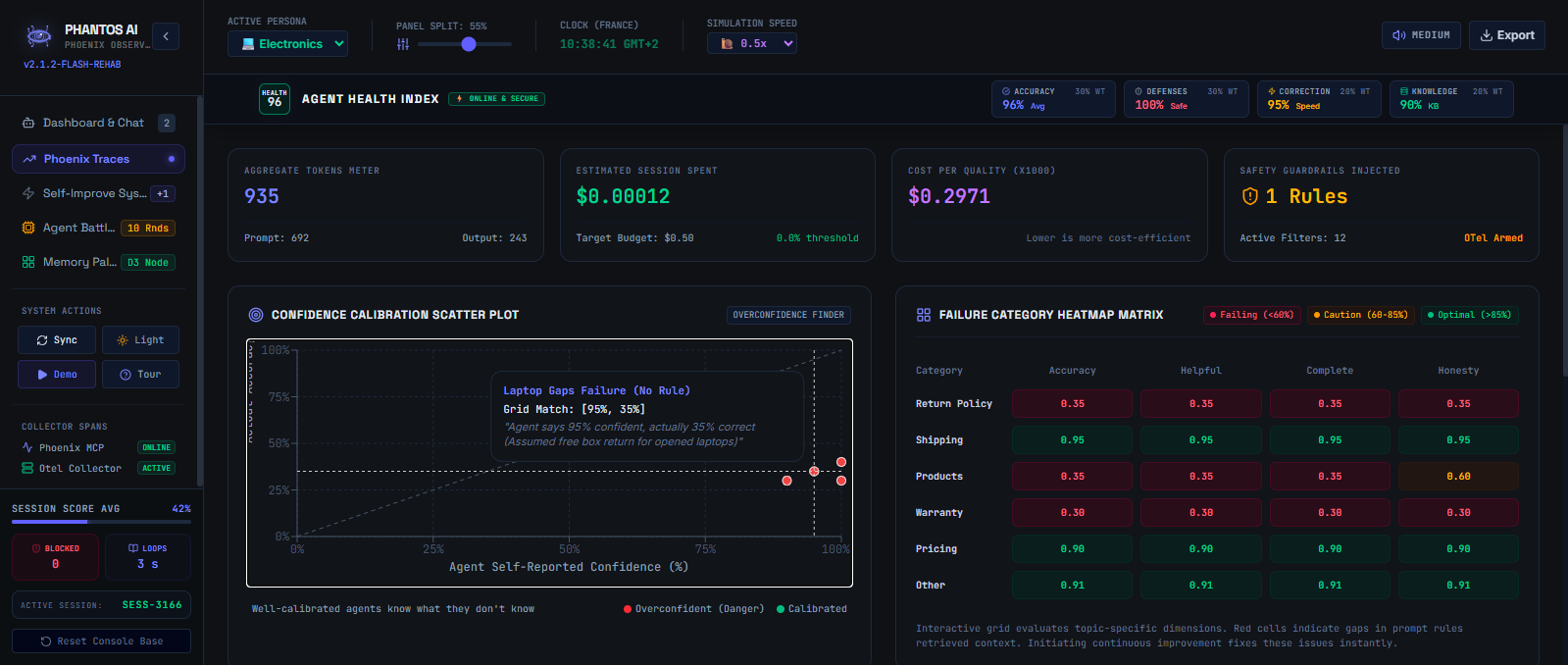Click the Phantos AI eye logo
The height and width of the screenshot is (666, 1568).
39,36
